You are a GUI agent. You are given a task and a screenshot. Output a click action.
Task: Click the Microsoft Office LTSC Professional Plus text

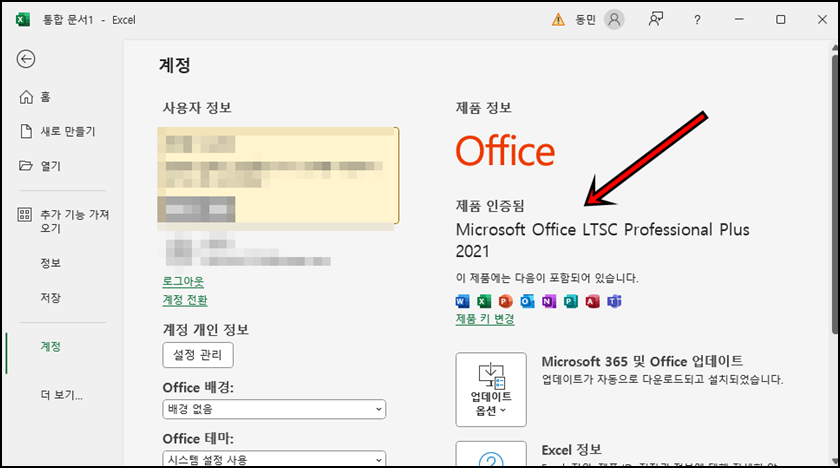(602, 240)
